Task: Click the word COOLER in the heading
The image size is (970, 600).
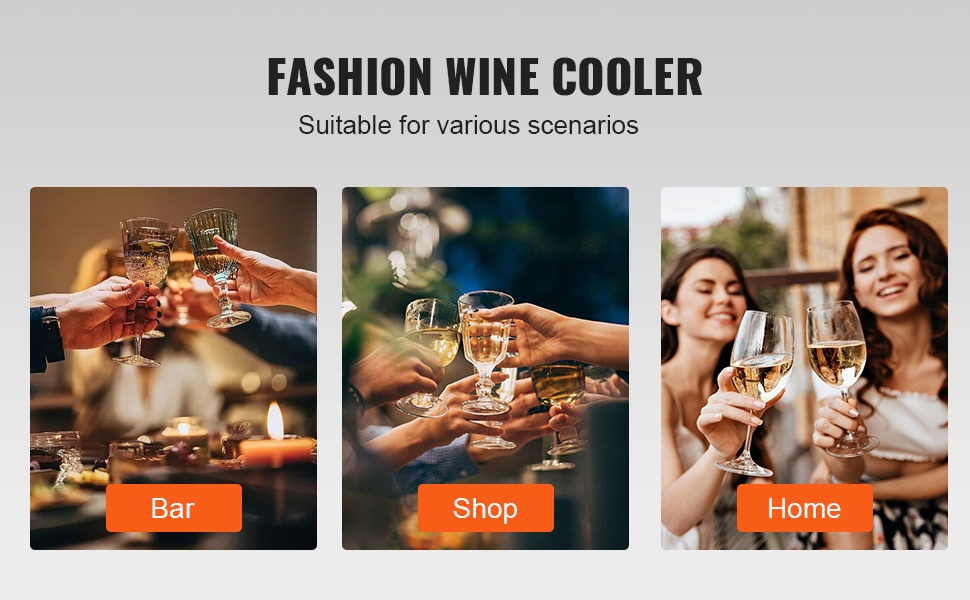Action: (627, 77)
